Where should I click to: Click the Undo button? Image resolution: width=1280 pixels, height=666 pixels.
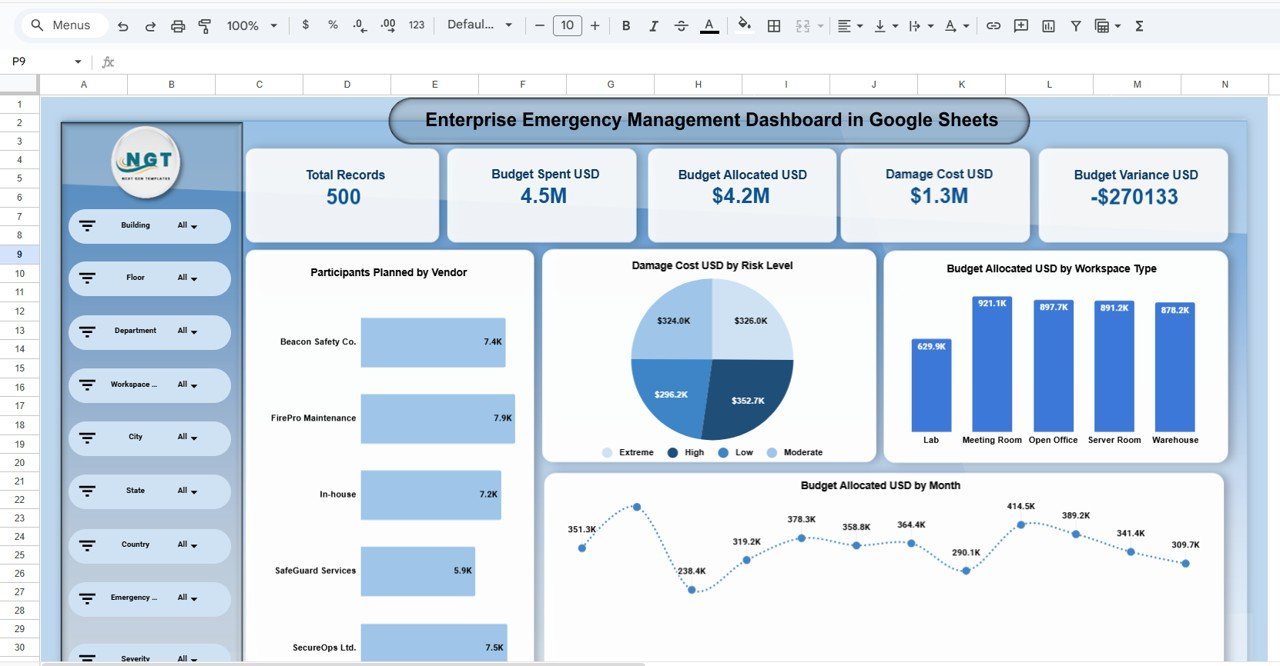(121, 25)
